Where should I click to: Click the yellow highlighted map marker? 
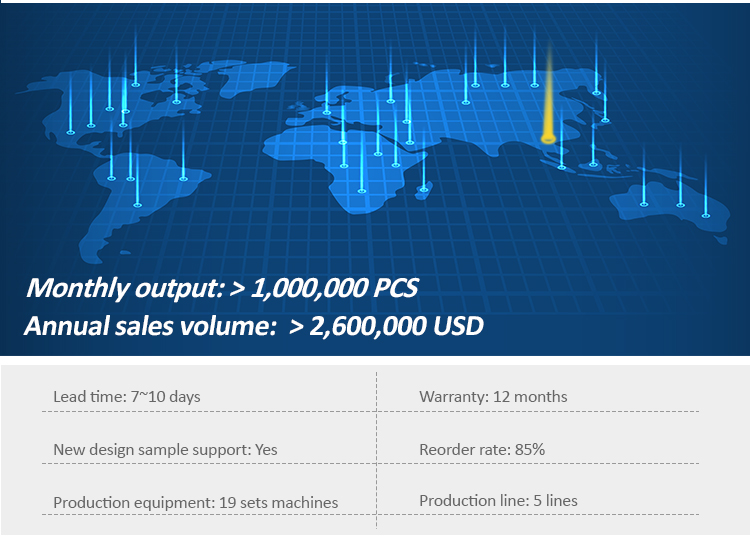click(x=547, y=137)
